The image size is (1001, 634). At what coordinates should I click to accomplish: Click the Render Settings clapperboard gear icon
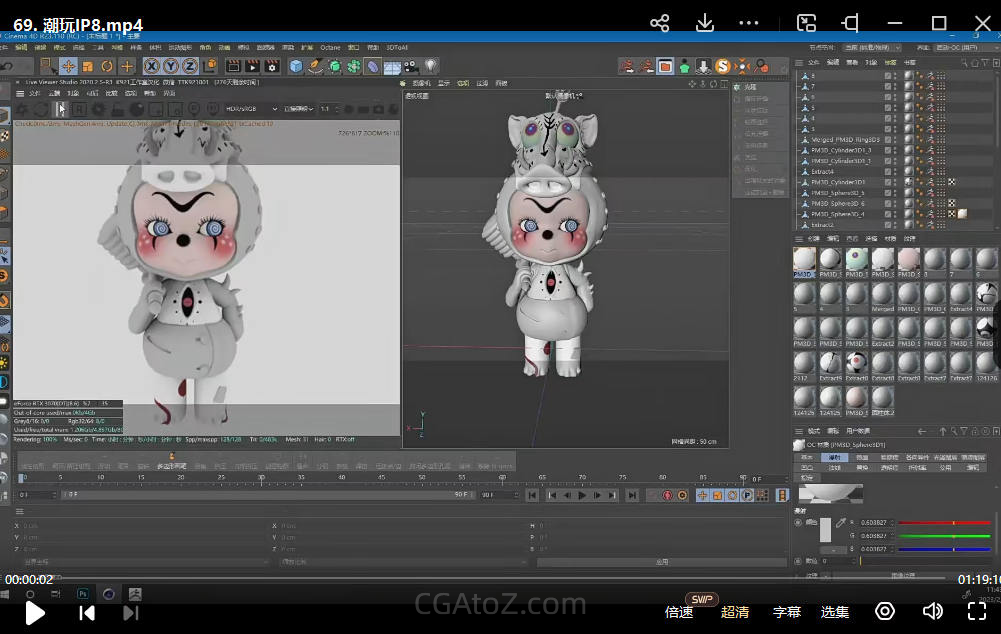271,66
